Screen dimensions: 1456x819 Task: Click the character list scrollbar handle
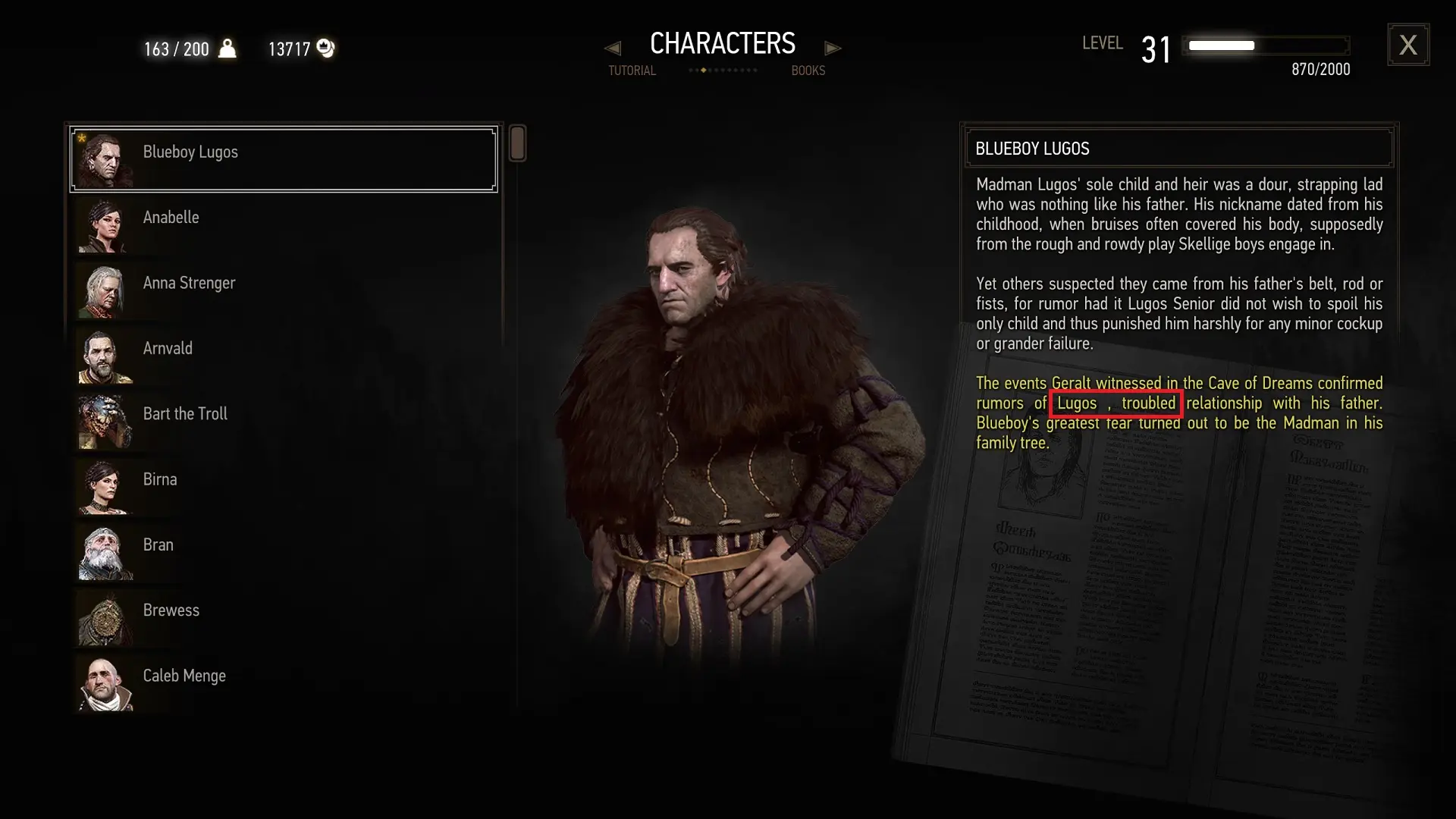[x=517, y=143]
